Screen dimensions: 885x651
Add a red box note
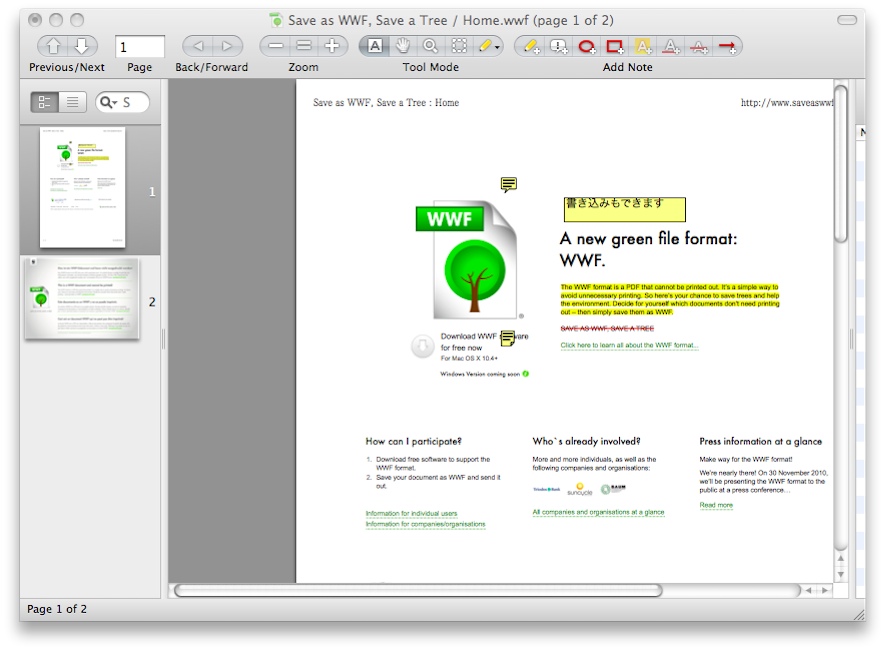615,46
